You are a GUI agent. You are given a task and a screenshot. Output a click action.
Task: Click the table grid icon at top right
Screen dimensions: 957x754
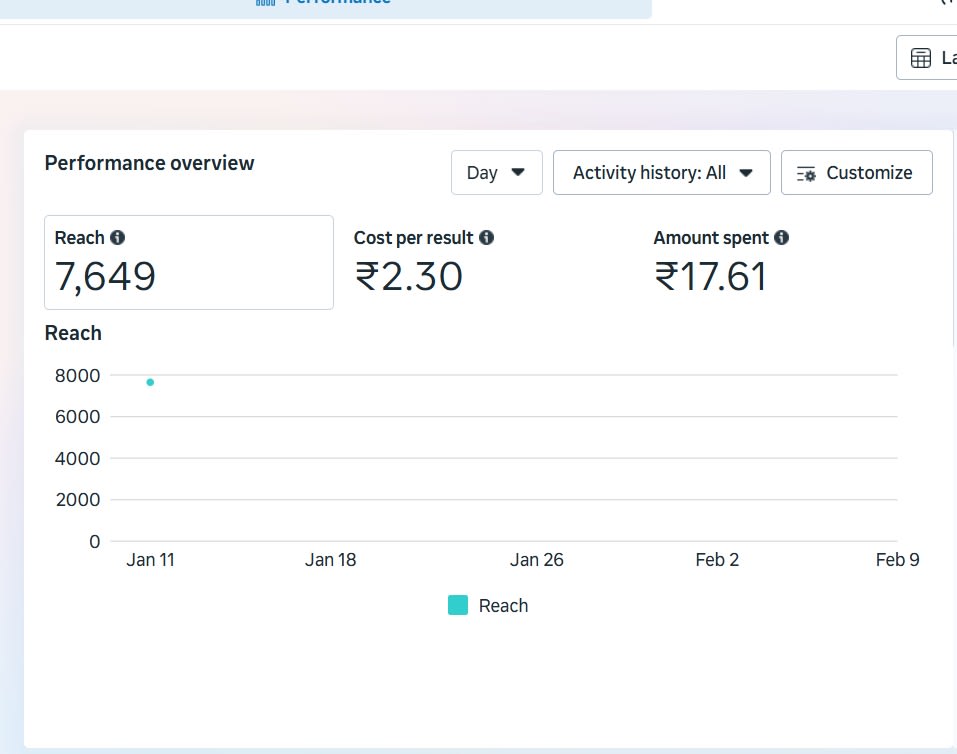[x=920, y=59]
